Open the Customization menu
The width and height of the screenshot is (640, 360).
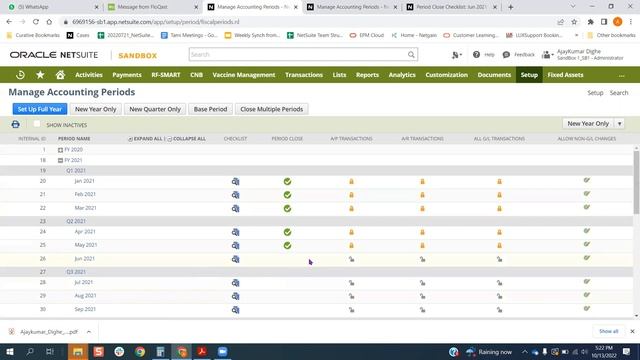click(x=447, y=75)
